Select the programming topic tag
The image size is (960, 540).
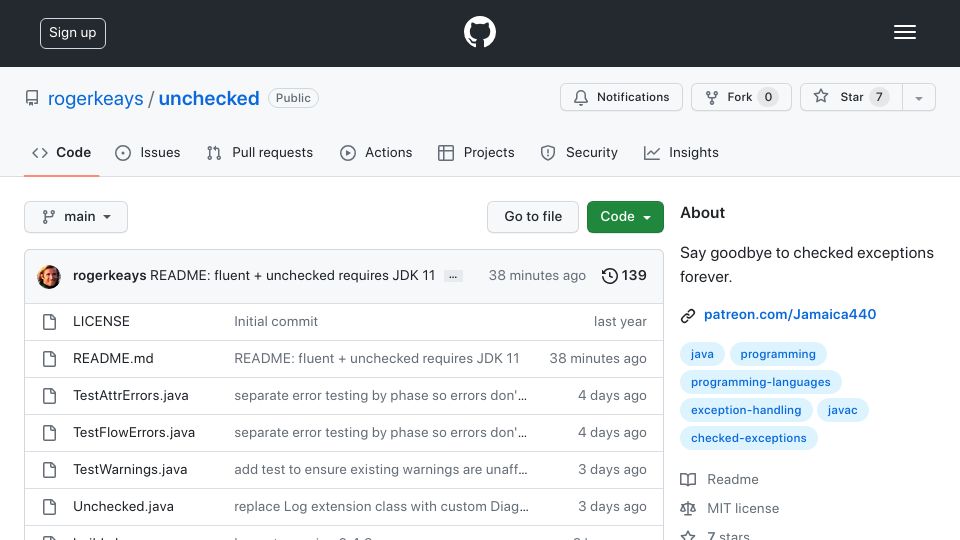[x=778, y=354]
